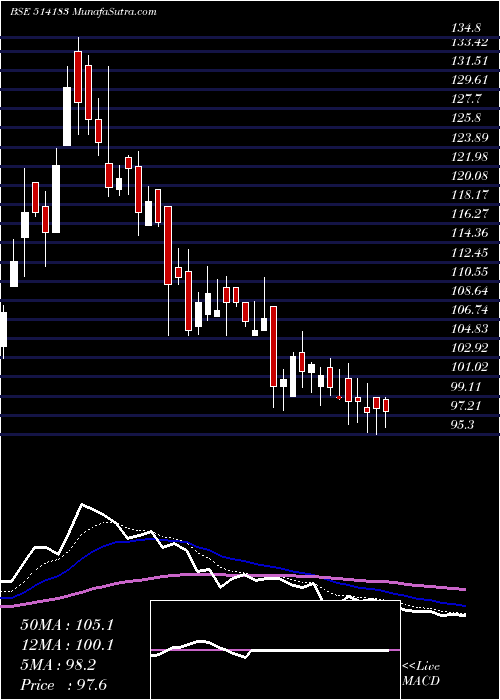Click the 97.21 price axis label
The width and height of the screenshot is (500, 700).
point(467,405)
